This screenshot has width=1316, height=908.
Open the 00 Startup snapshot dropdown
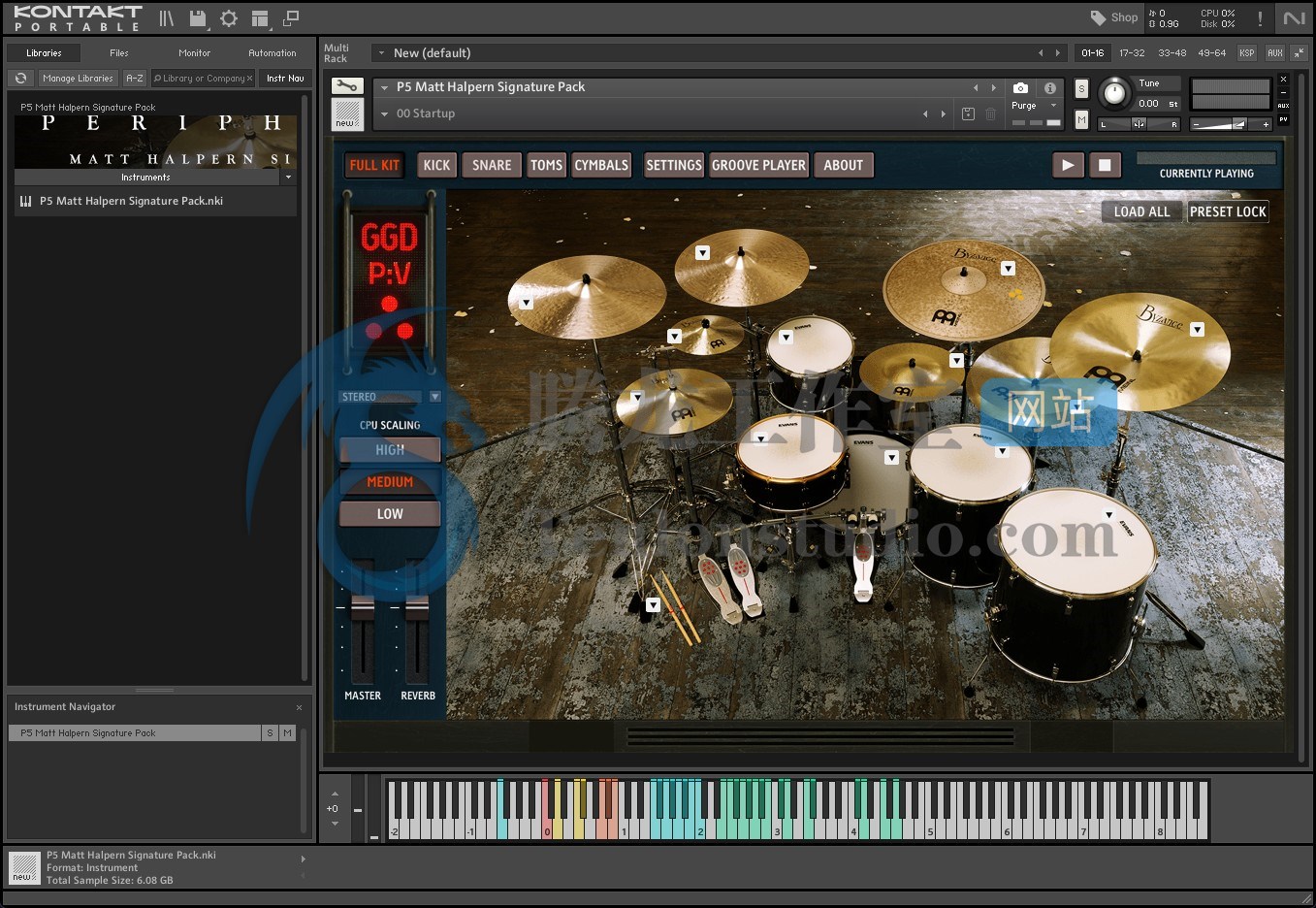coord(384,113)
